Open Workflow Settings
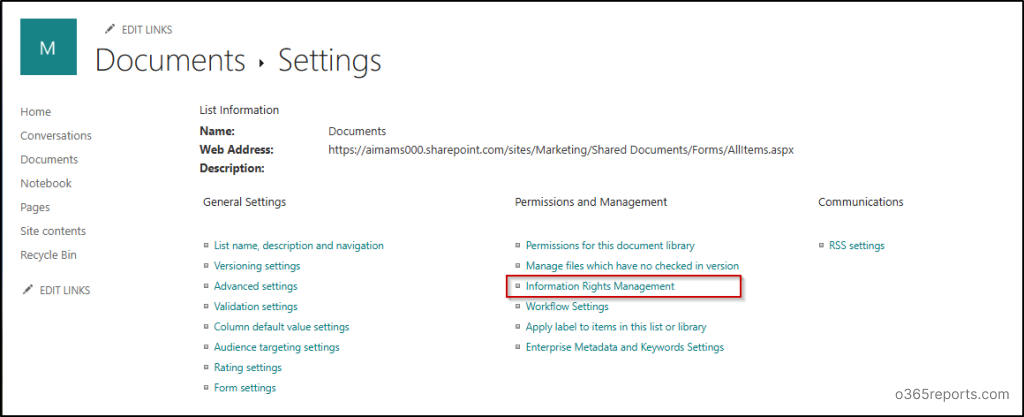The image size is (1024, 417). (567, 307)
